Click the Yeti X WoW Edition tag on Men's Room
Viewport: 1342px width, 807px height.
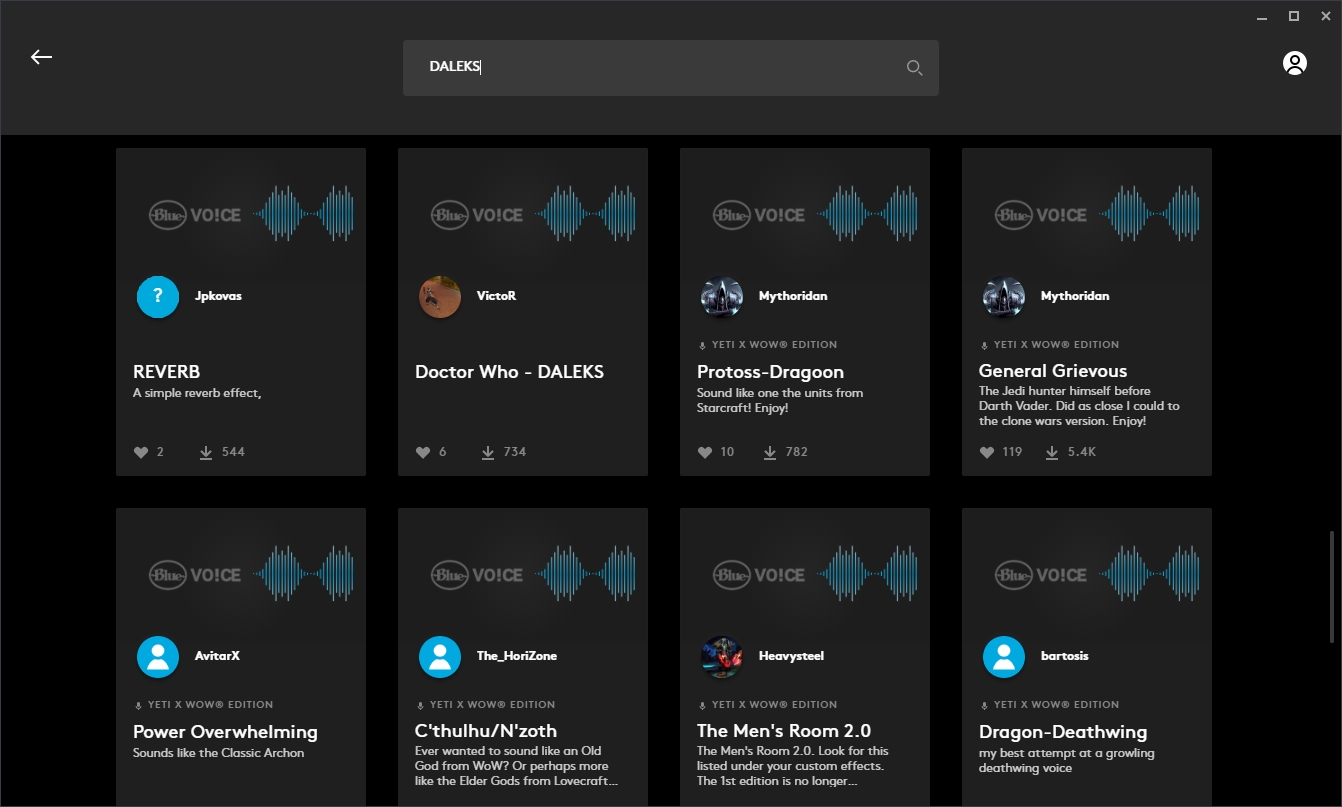pyautogui.click(x=767, y=705)
